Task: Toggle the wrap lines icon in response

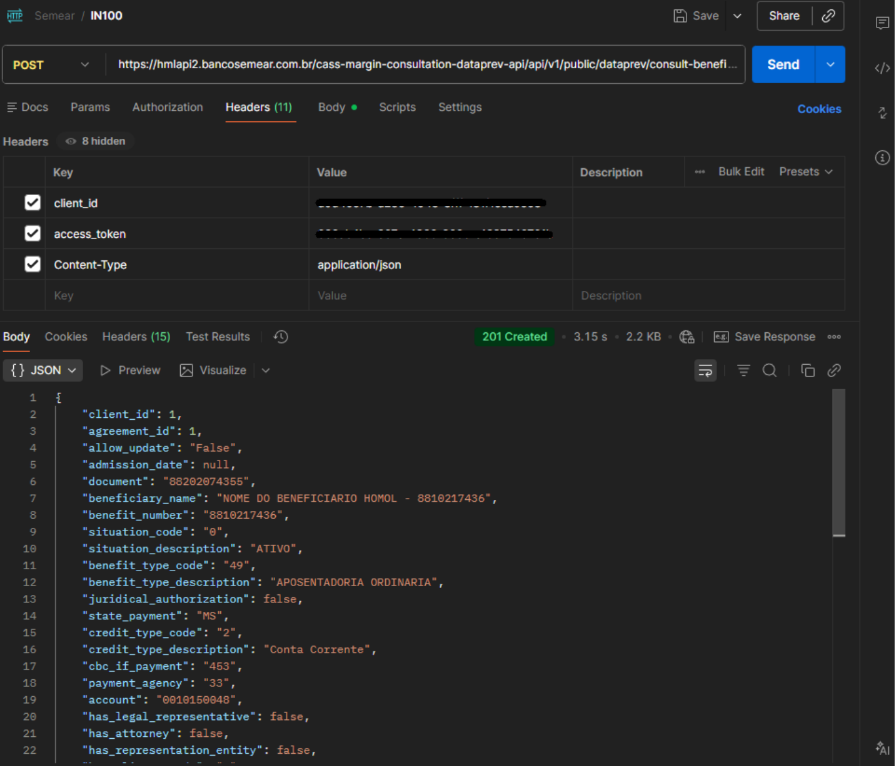Action: pyautogui.click(x=706, y=370)
